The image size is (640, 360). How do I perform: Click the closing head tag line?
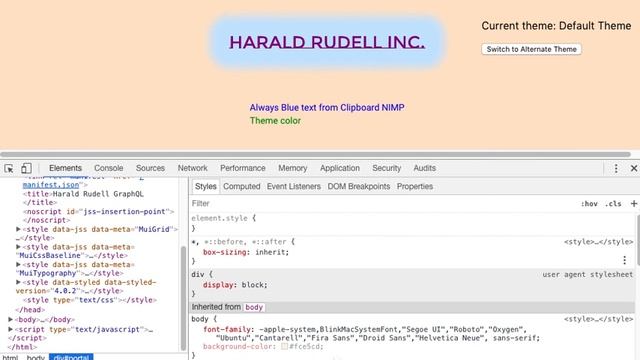point(30,310)
